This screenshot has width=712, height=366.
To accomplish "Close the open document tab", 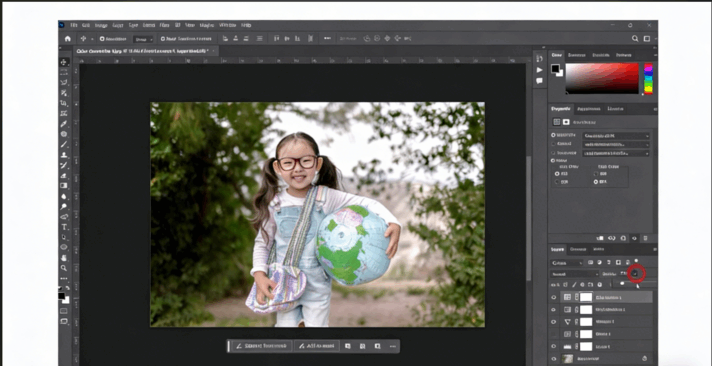I will [213, 50].
